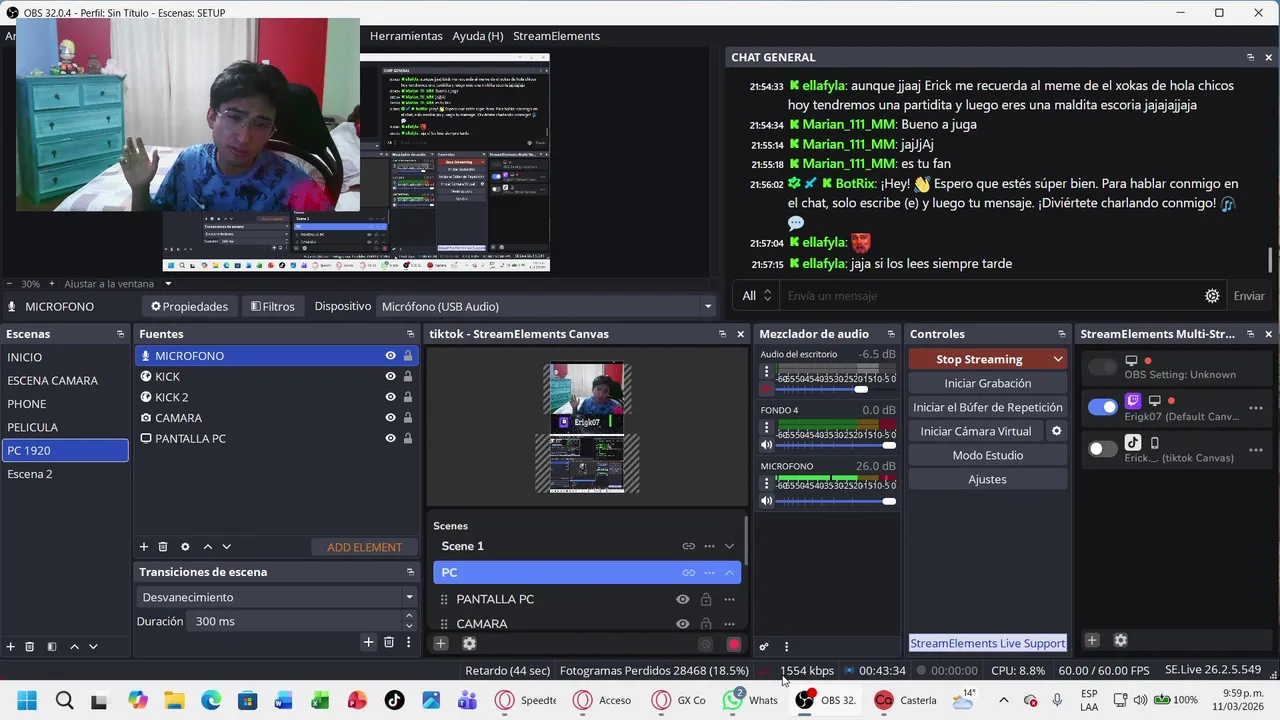Open Filtros for MICROFONO source
Image resolution: width=1280 pixels, height=720 pixels.
click(x=273, y=306)
